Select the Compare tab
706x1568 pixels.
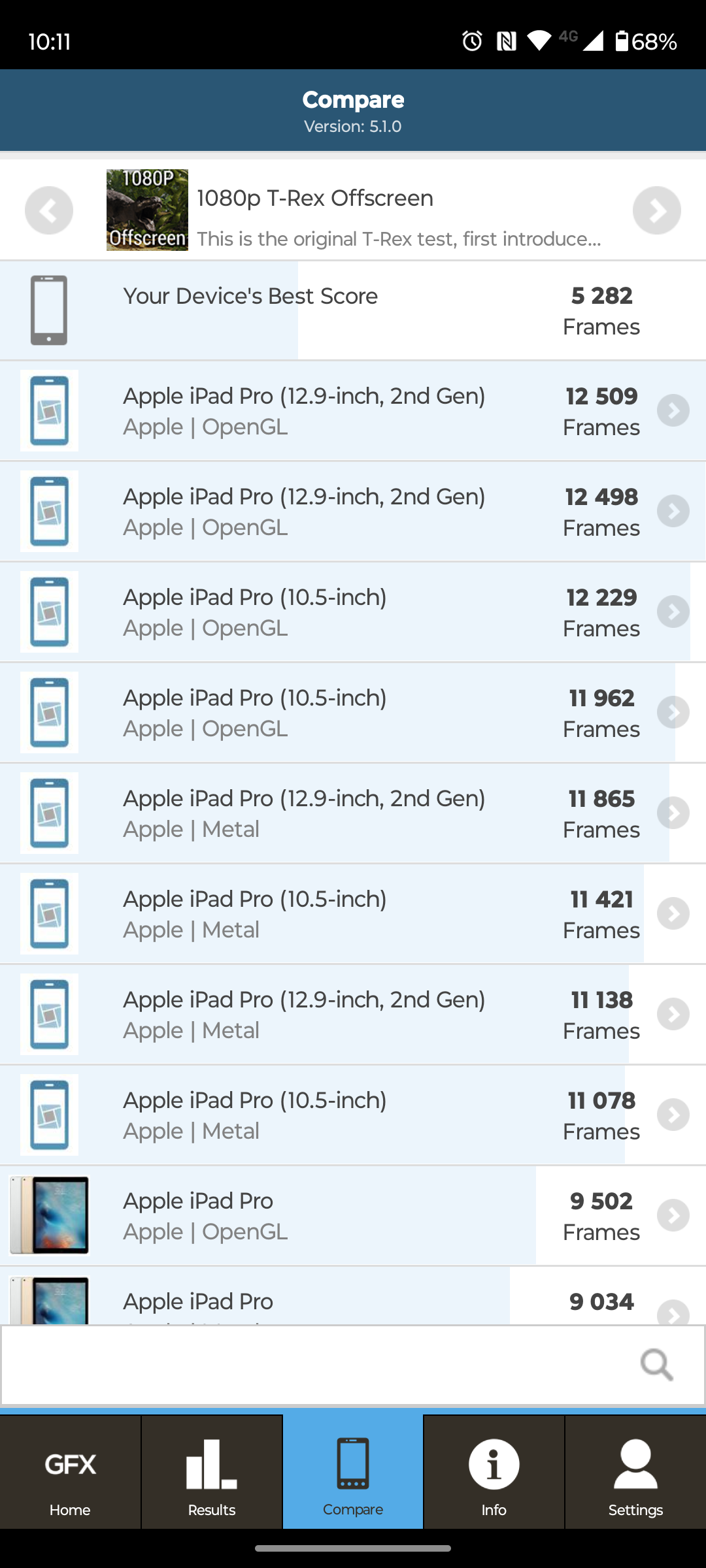pyautogui.click(x=353, y=1473)
